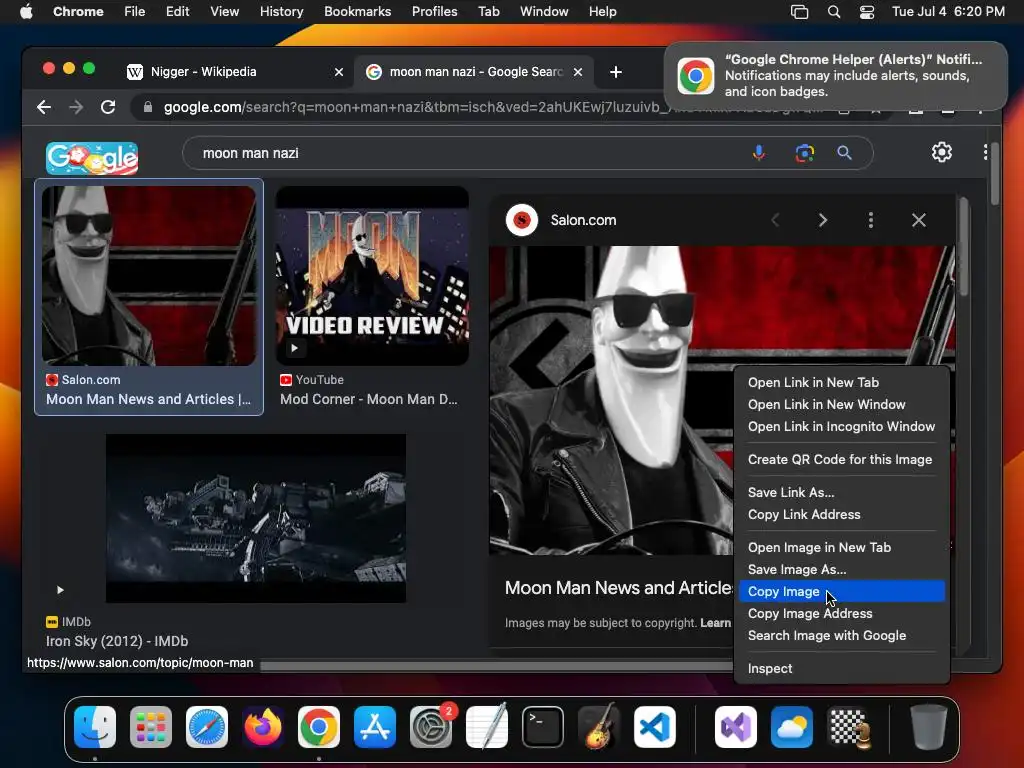Click the page vertical scrollbar
This screenshot has height=768, width=1024.
tap(994, 173)
